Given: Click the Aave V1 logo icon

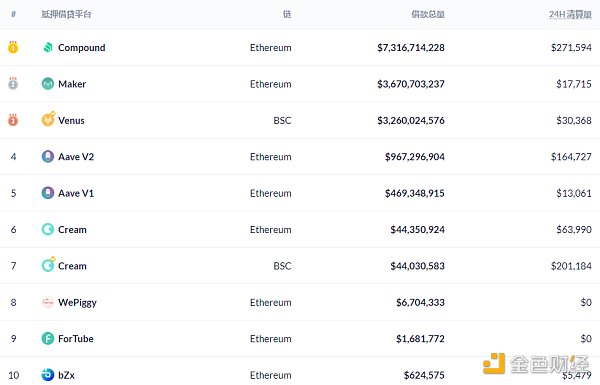Looking at the screenshot, I should tap(48, 193).
